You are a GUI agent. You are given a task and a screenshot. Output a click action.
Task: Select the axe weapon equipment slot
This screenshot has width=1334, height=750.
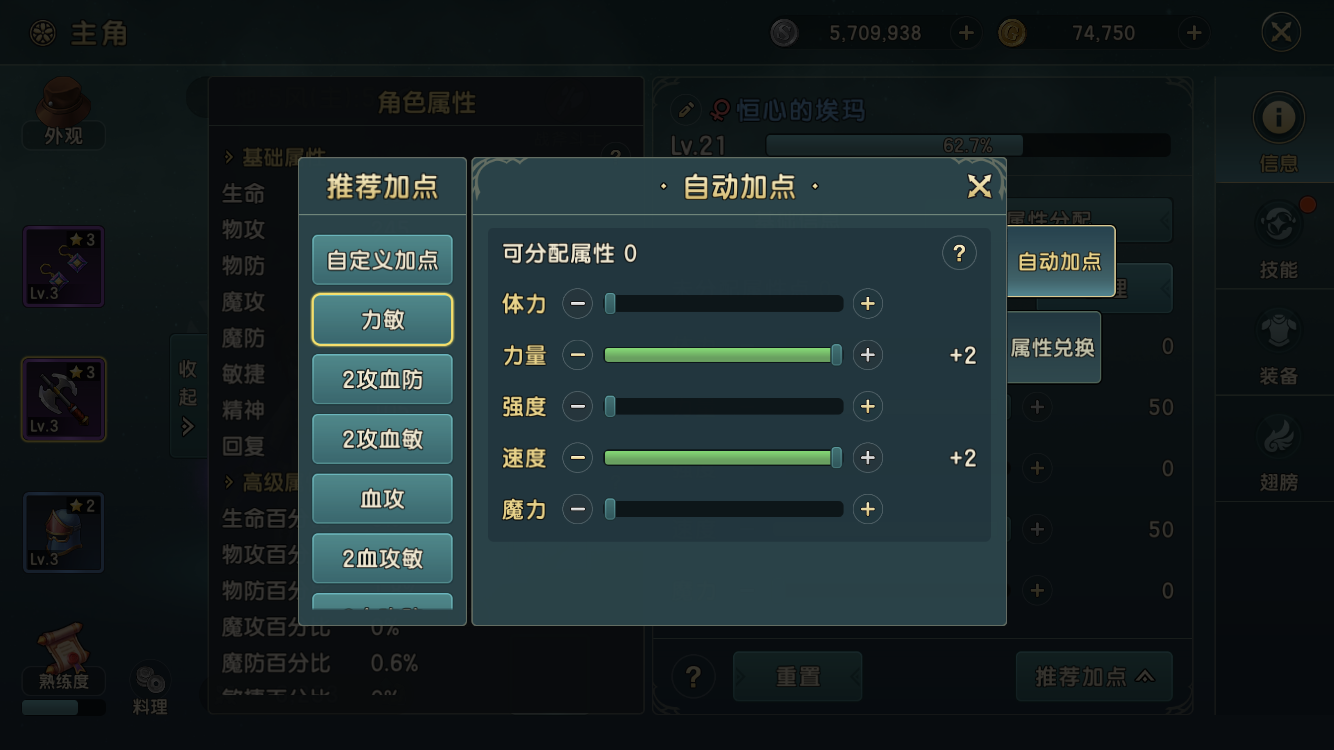(x=64, y=399)
